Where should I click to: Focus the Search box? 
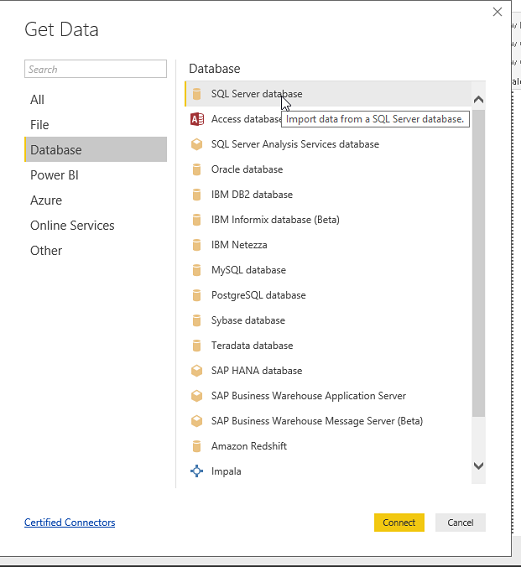[95, 69]
